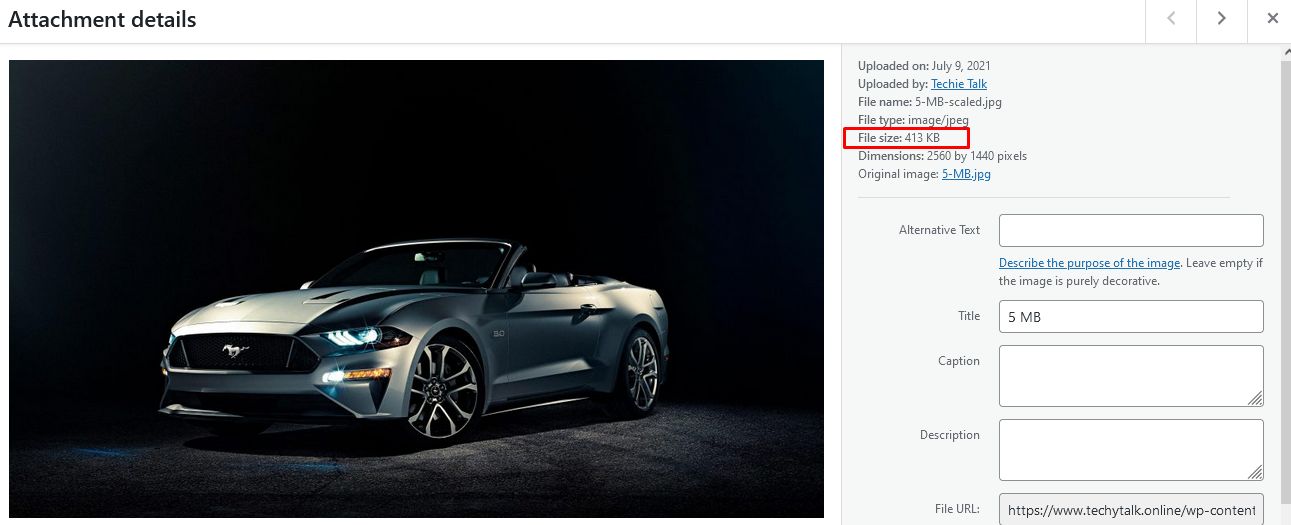The width and height of the screenshot is (1291, 525).
Task: Click the File name 5-MB-scaled.jpg text
Action: click(930, 102)
